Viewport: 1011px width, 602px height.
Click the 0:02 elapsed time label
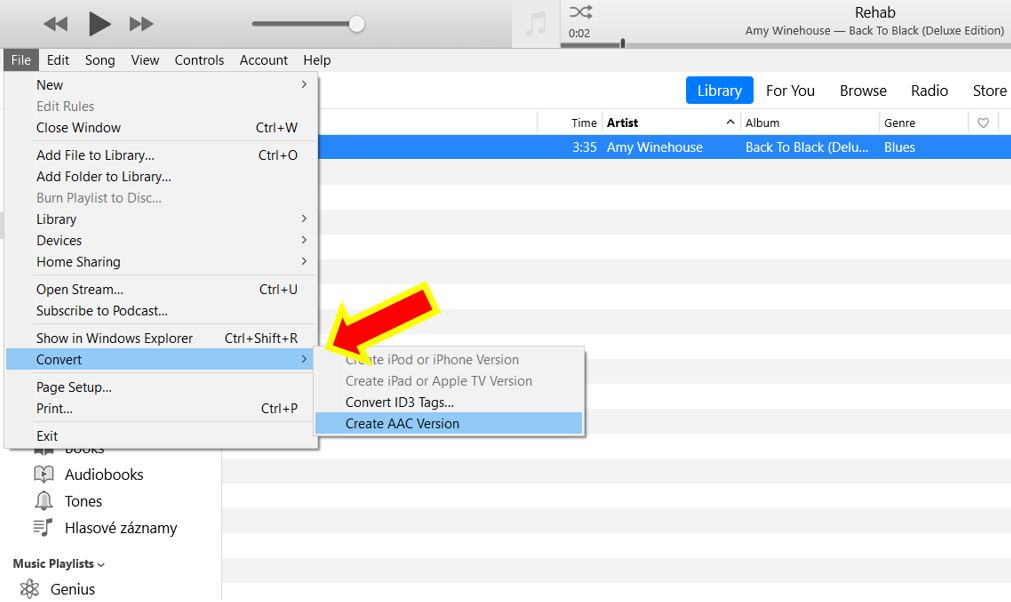pyautogui.click(x=579, y=33)
